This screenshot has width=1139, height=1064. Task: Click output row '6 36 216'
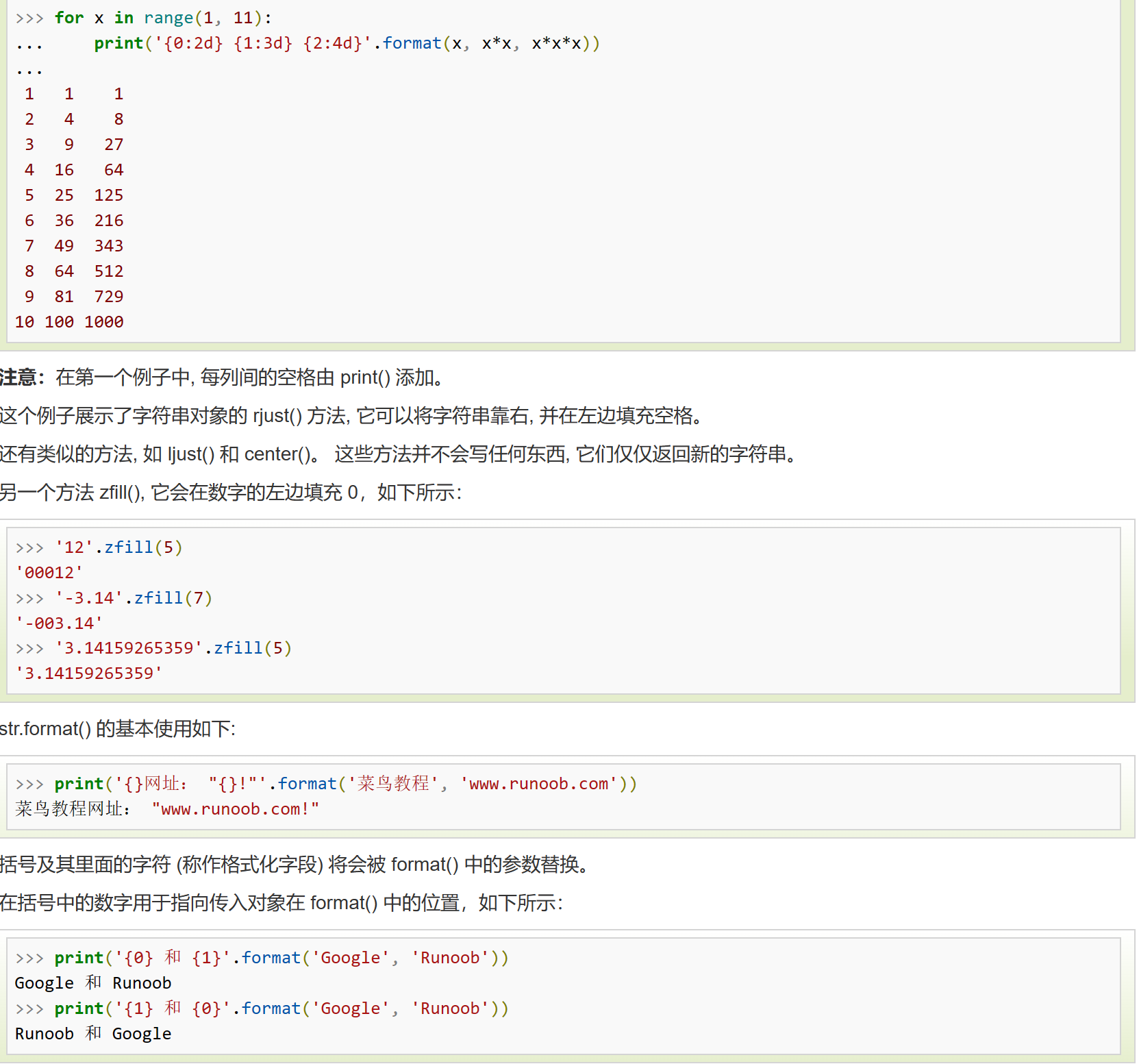click(74, 220)
